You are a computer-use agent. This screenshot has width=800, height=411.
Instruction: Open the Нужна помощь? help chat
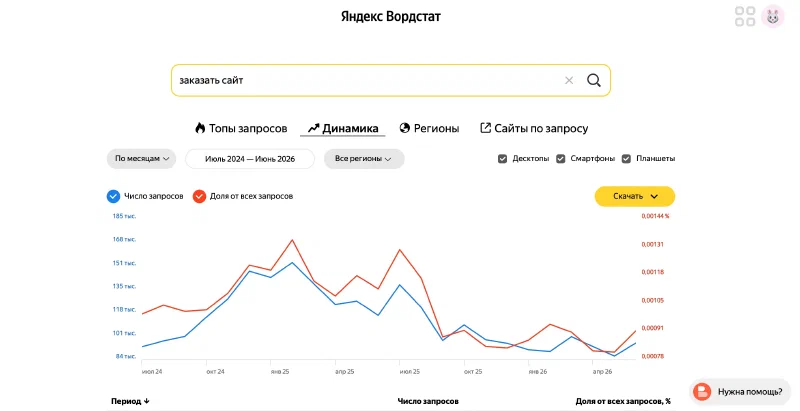[740, 392]
